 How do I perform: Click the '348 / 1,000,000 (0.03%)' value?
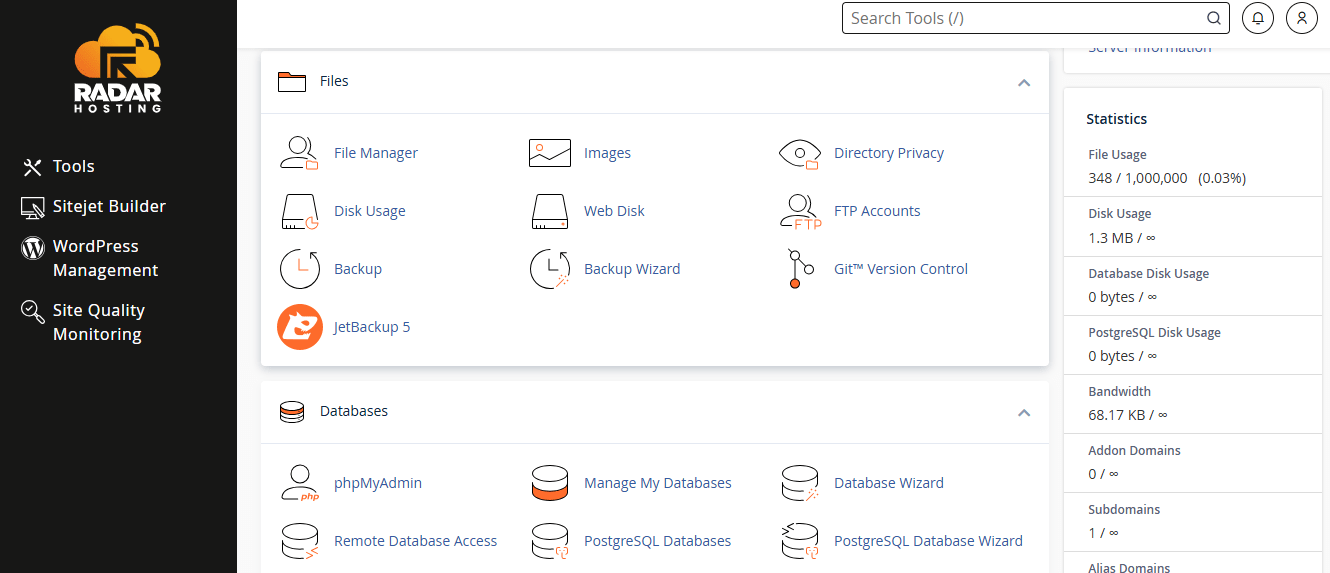(1167, 178)
